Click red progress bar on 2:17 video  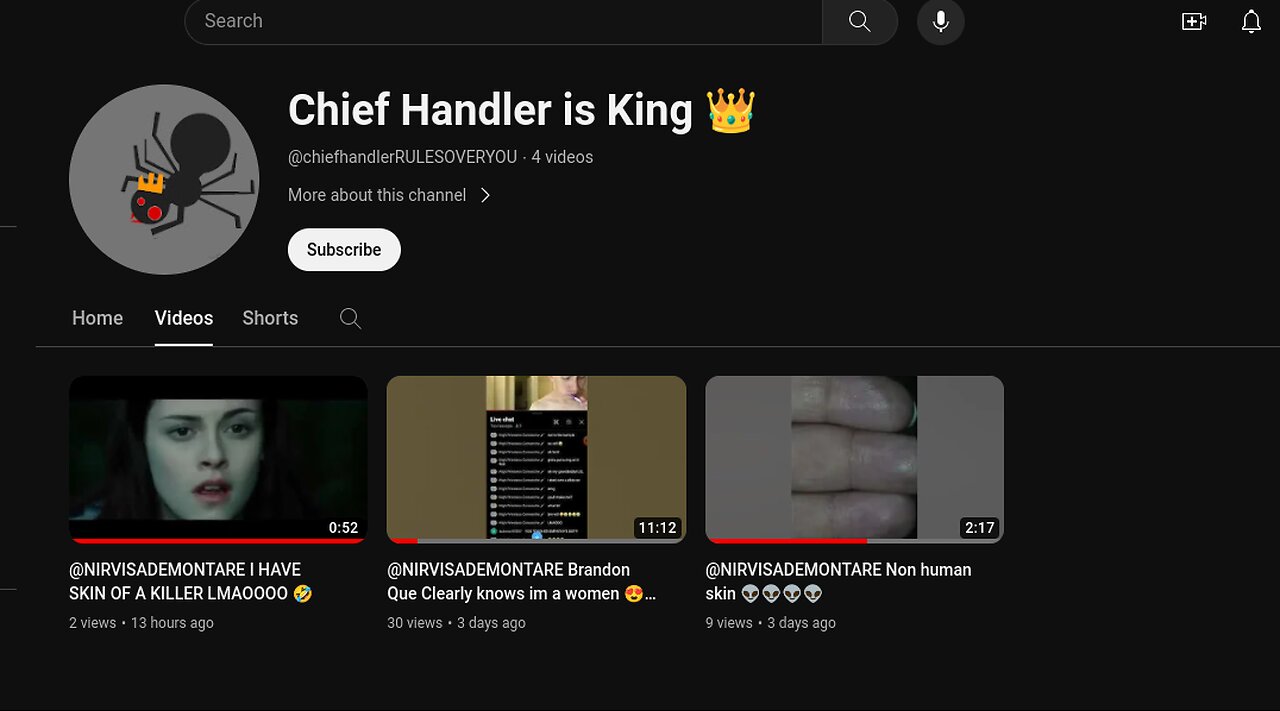[786, 541]
